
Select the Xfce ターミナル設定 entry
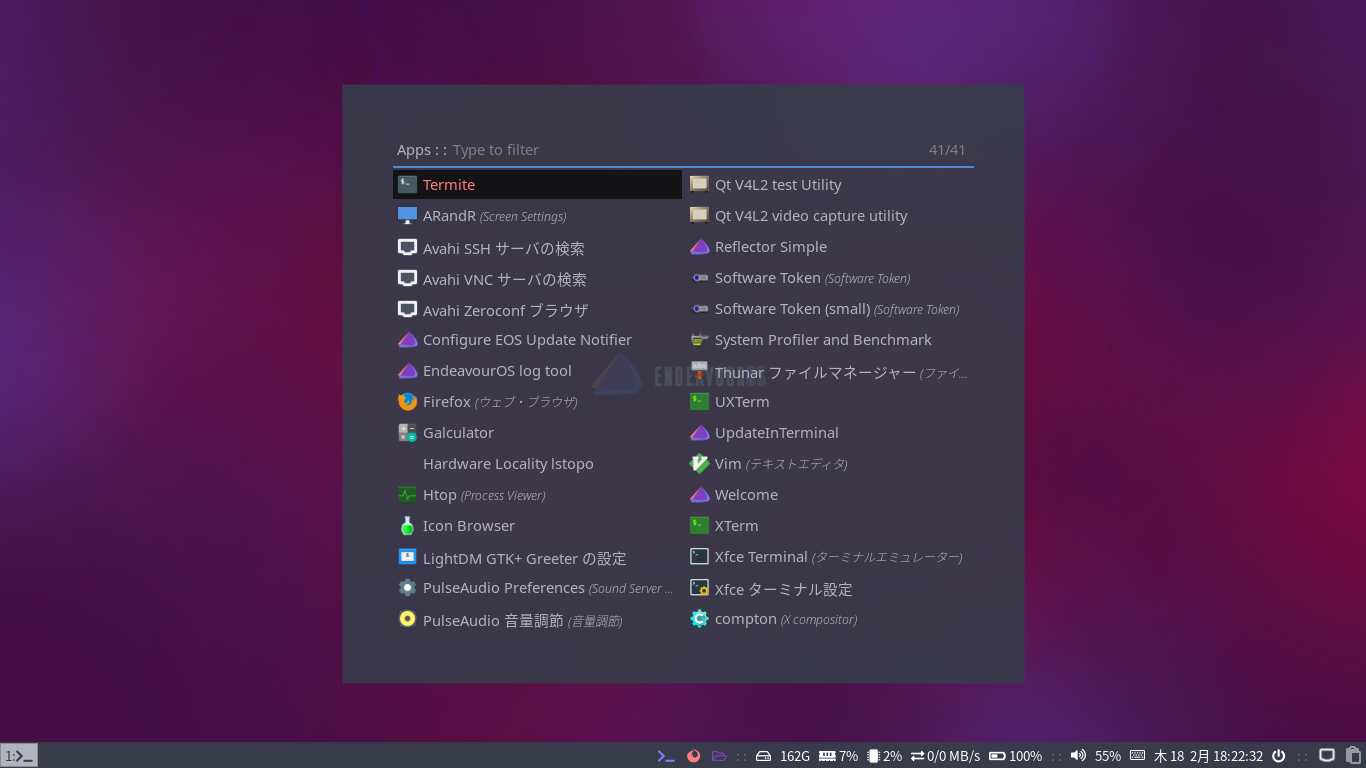point(829,588)
